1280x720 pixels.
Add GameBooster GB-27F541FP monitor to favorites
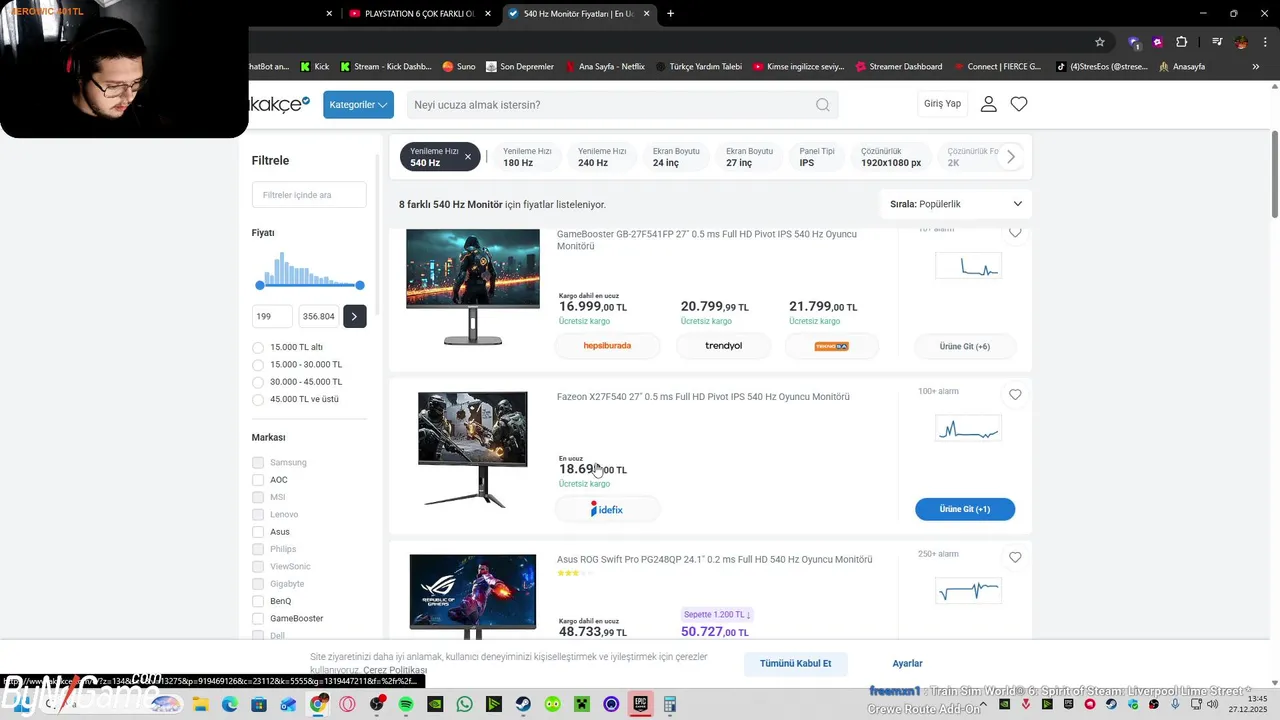(1015, 233)
